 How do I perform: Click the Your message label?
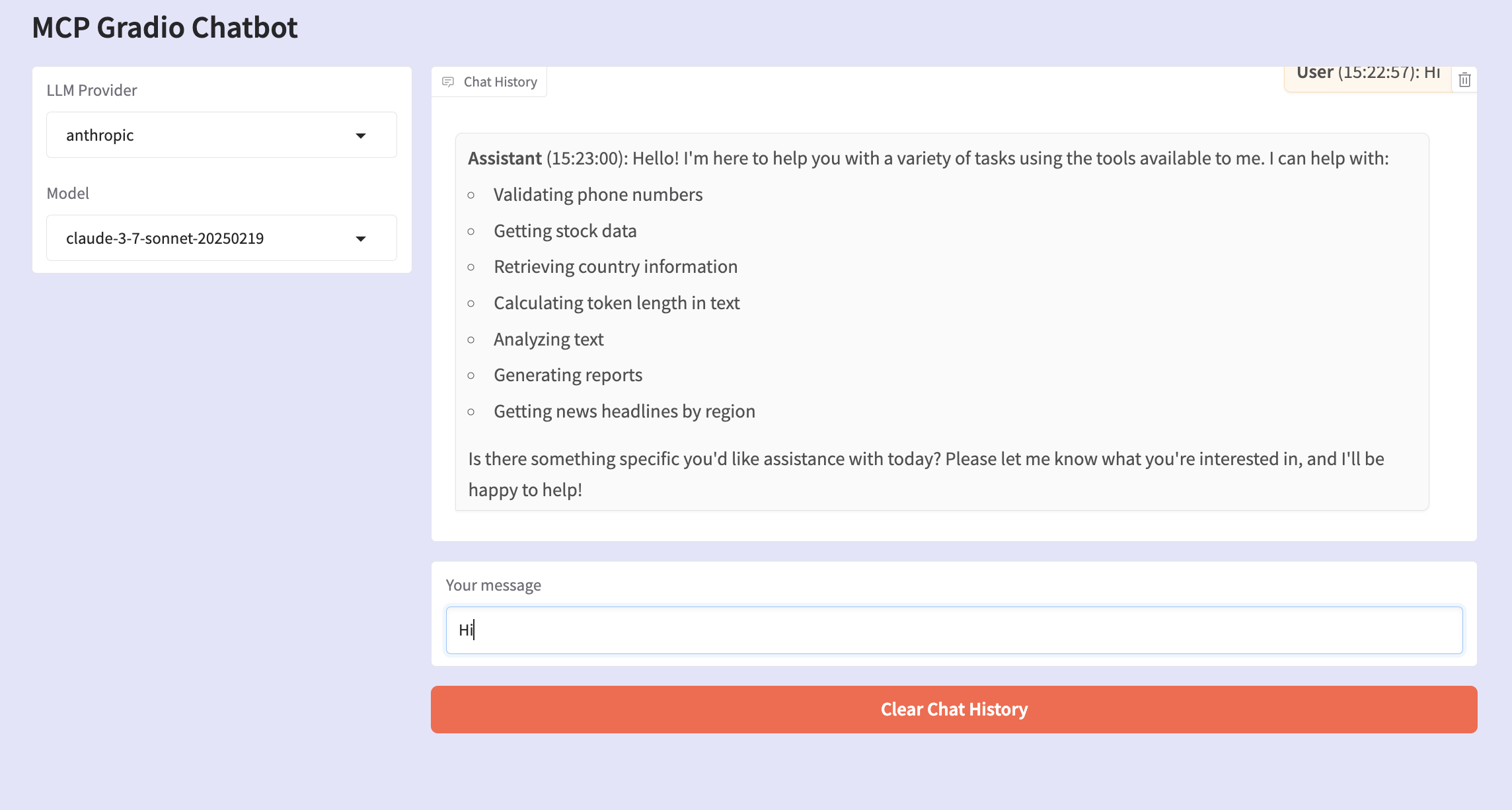(x=493, y=585)
